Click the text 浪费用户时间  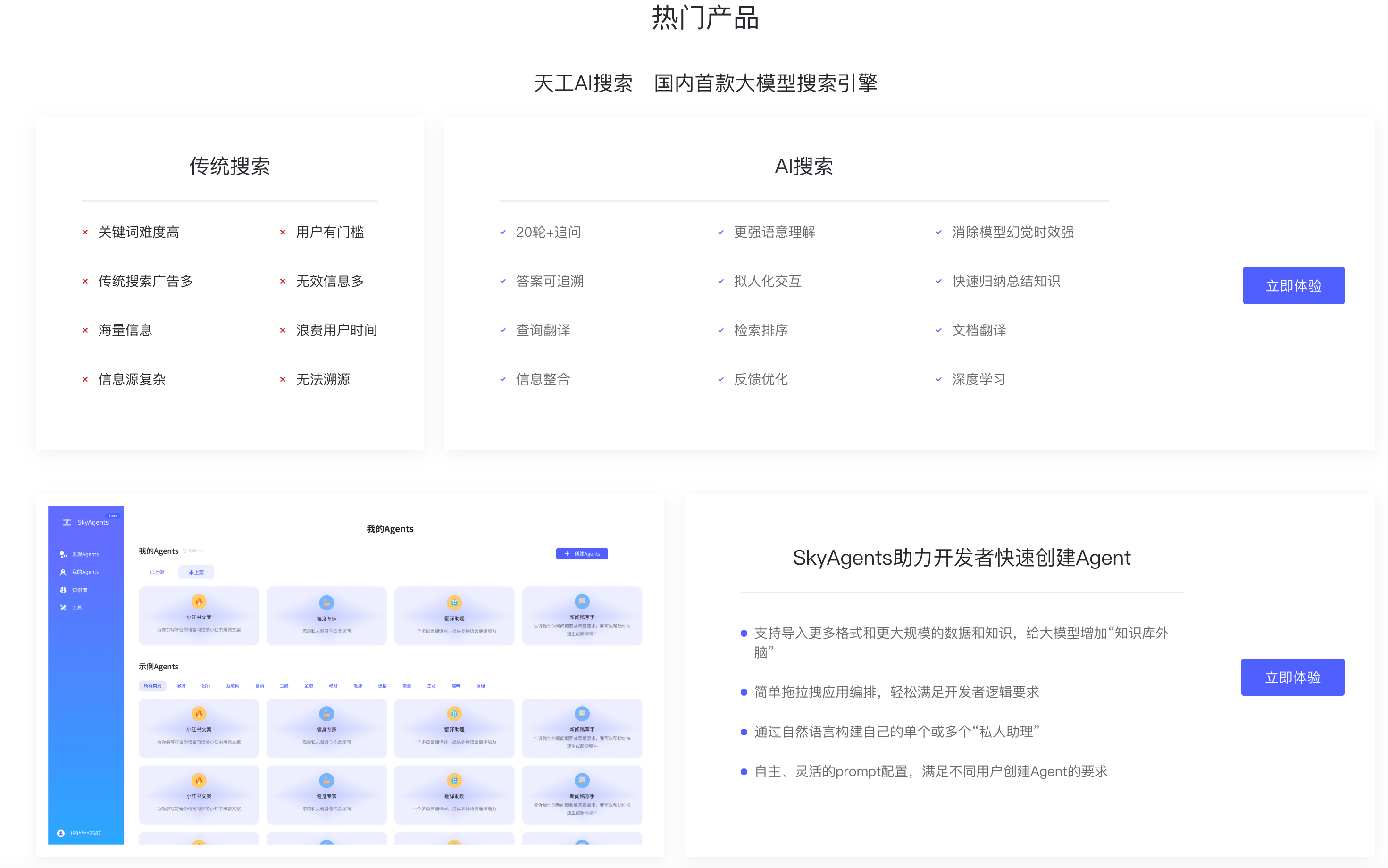pos(336,330)
